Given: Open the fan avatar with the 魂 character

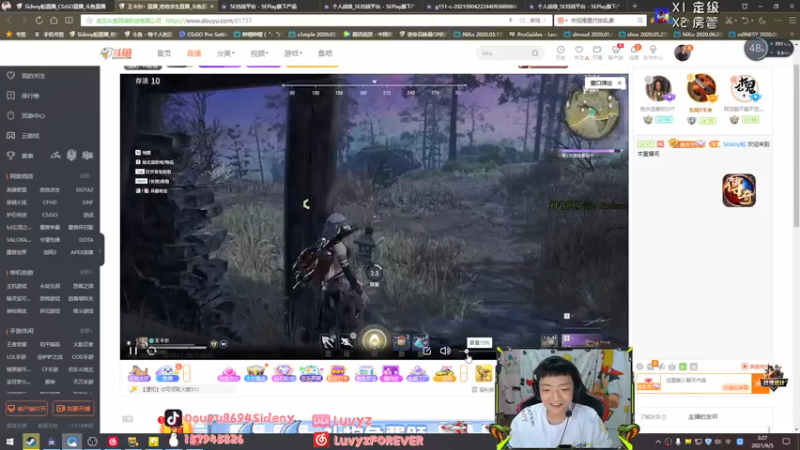Looking at the screenshot, I should 744,89.
